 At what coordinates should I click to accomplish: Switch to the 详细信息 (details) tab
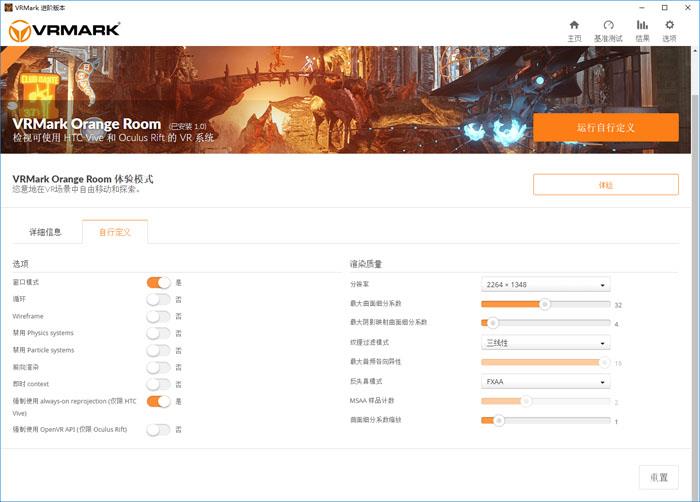pyautogui.click(x=46, y=232)
